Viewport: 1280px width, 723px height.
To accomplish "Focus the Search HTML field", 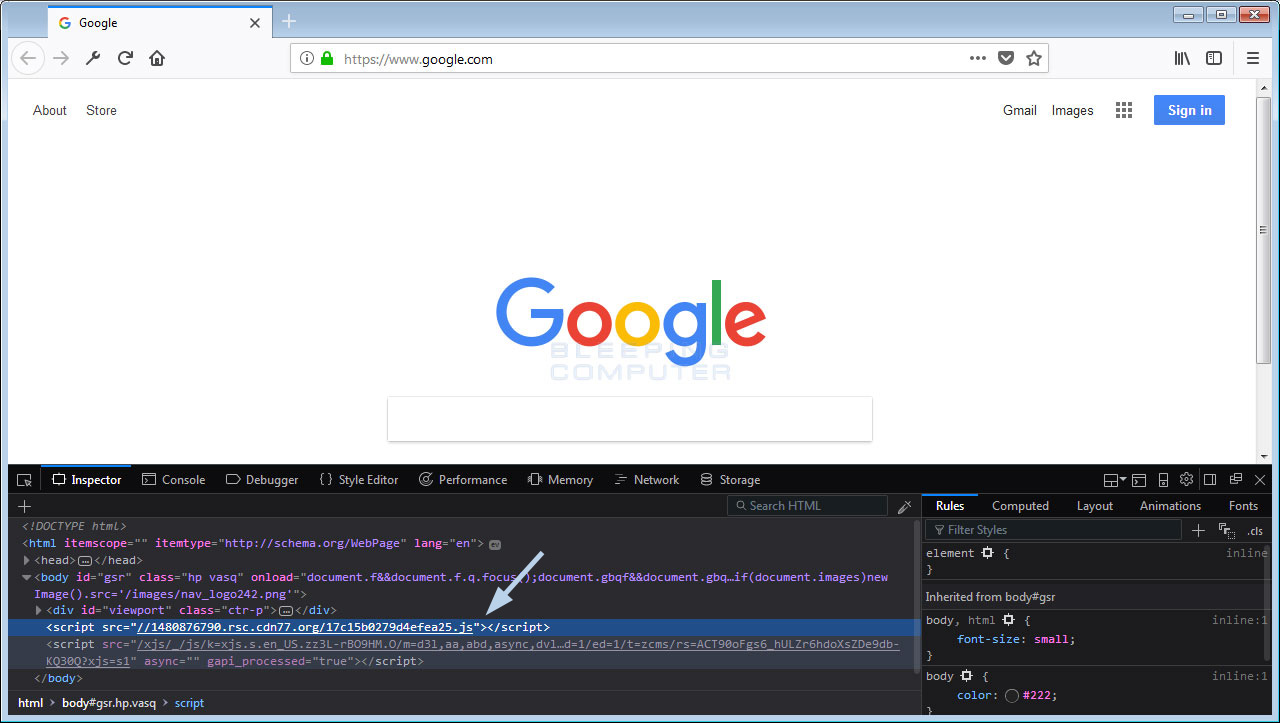I will 807,506.
